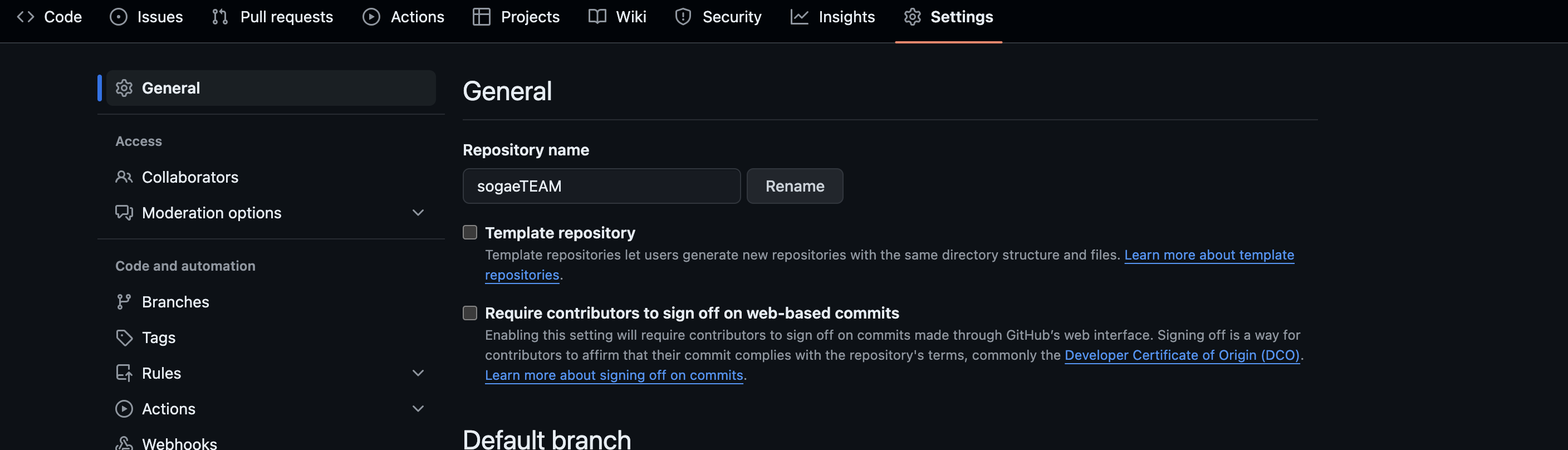1568x450 pixels.
Task: Click the Issues circle-dot icon
Action: (x=118, y=17)
